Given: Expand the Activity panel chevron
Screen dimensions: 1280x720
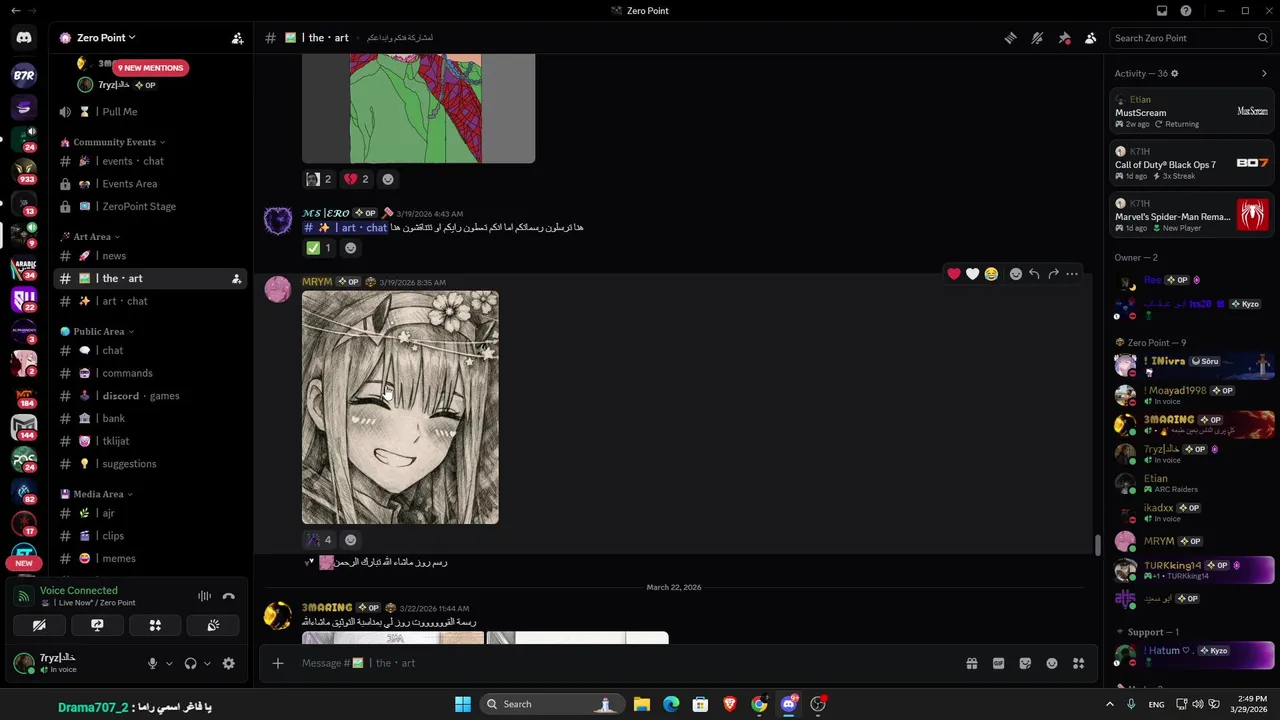Looking at the screenshot, I should tap(1264, 74).
